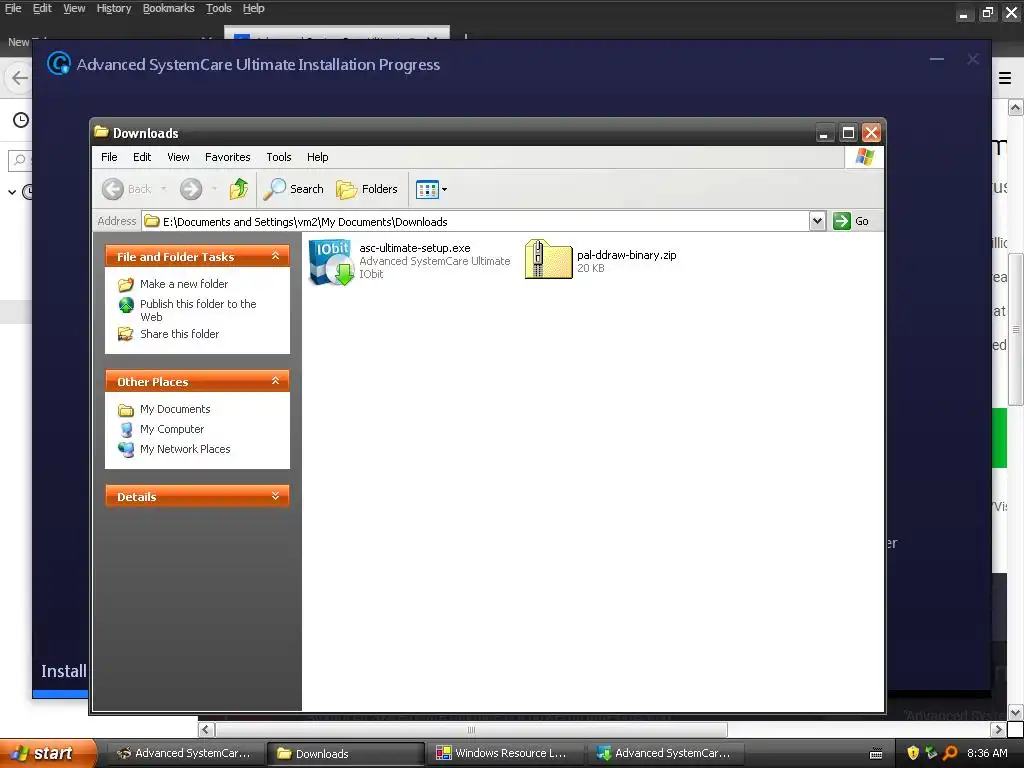Open Help menu in Downloads window
Image resolution: width=1024 pixels, height=768 pixels.
click(317, 157)
